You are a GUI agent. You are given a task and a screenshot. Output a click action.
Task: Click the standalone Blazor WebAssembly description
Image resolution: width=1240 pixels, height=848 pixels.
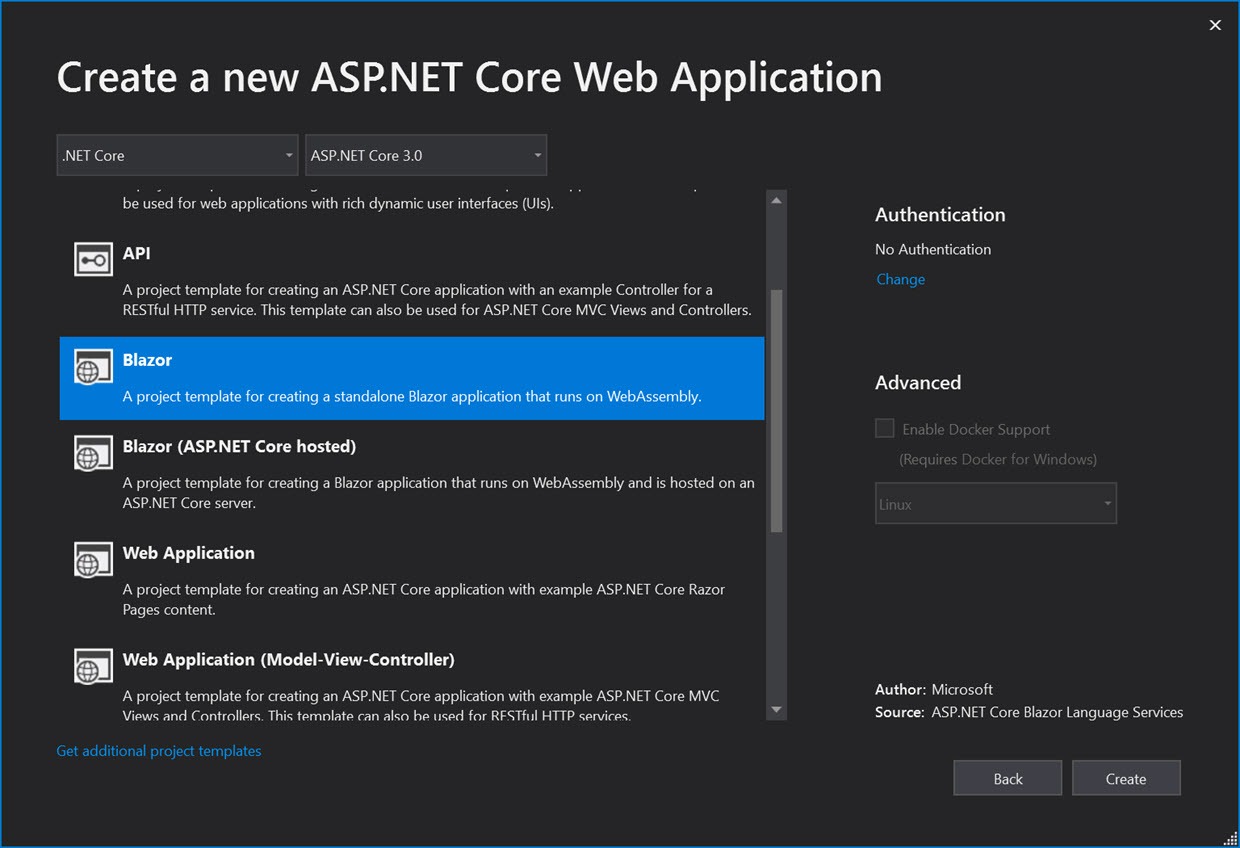(x=412, y=396)
